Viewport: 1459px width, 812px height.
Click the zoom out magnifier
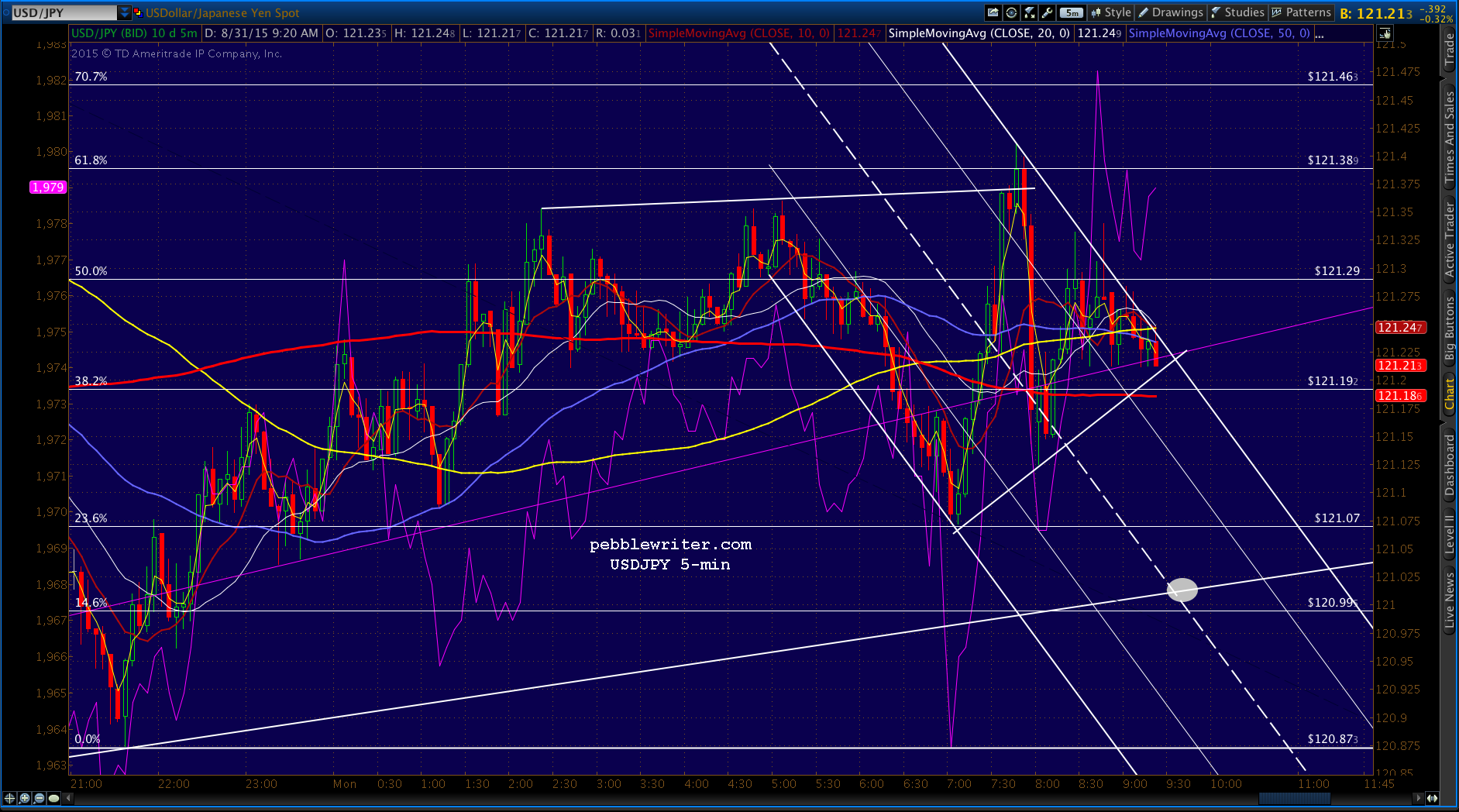point(40,798)
